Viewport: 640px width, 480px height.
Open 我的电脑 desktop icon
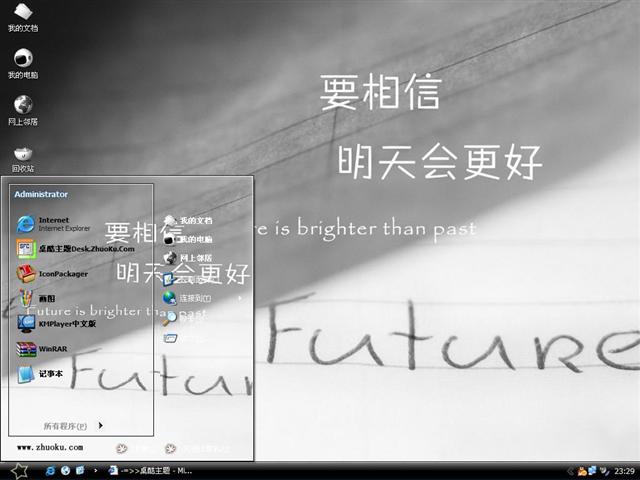coord(23,64)
